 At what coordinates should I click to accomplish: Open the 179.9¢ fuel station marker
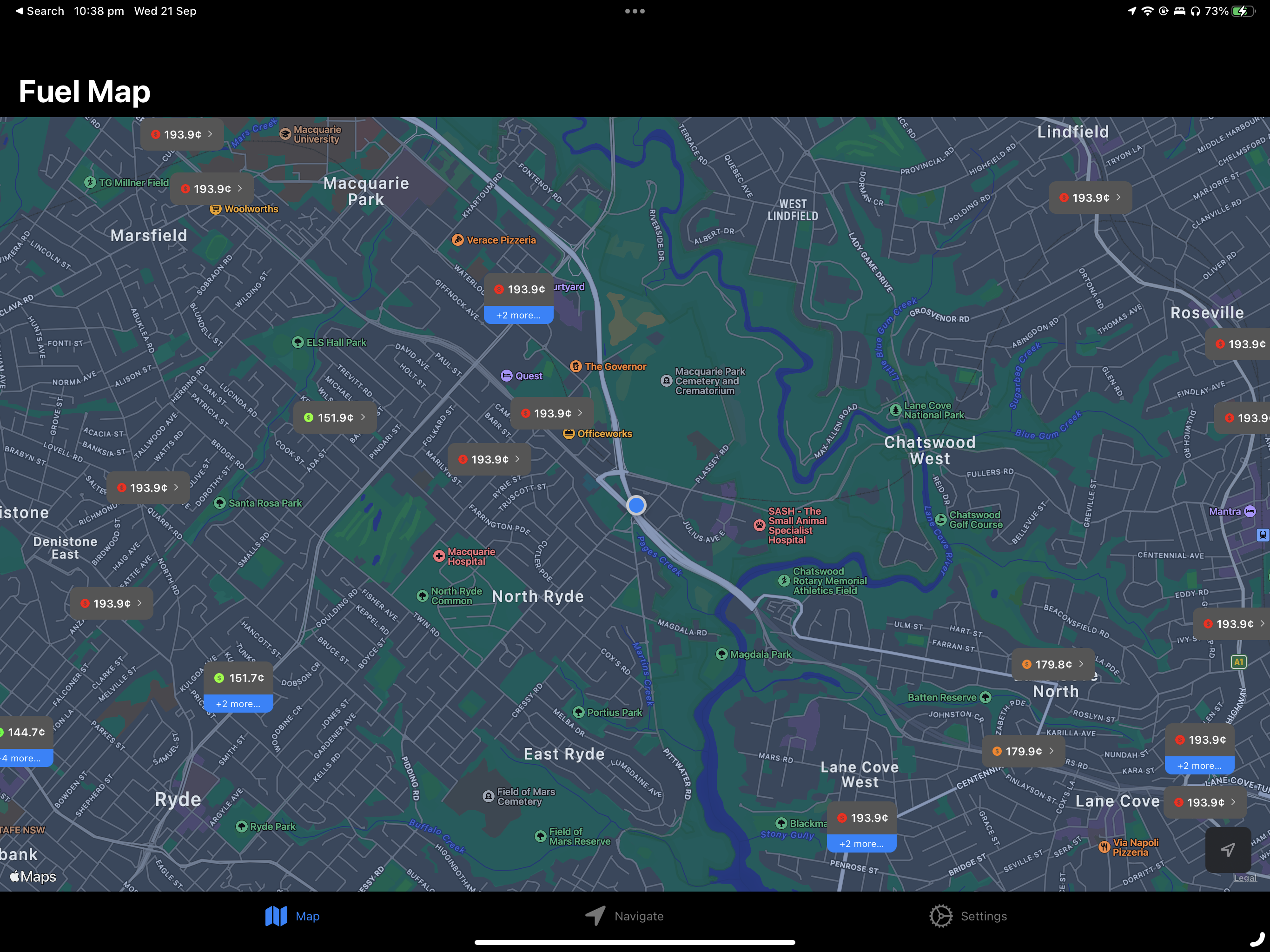pos(1023,751)
